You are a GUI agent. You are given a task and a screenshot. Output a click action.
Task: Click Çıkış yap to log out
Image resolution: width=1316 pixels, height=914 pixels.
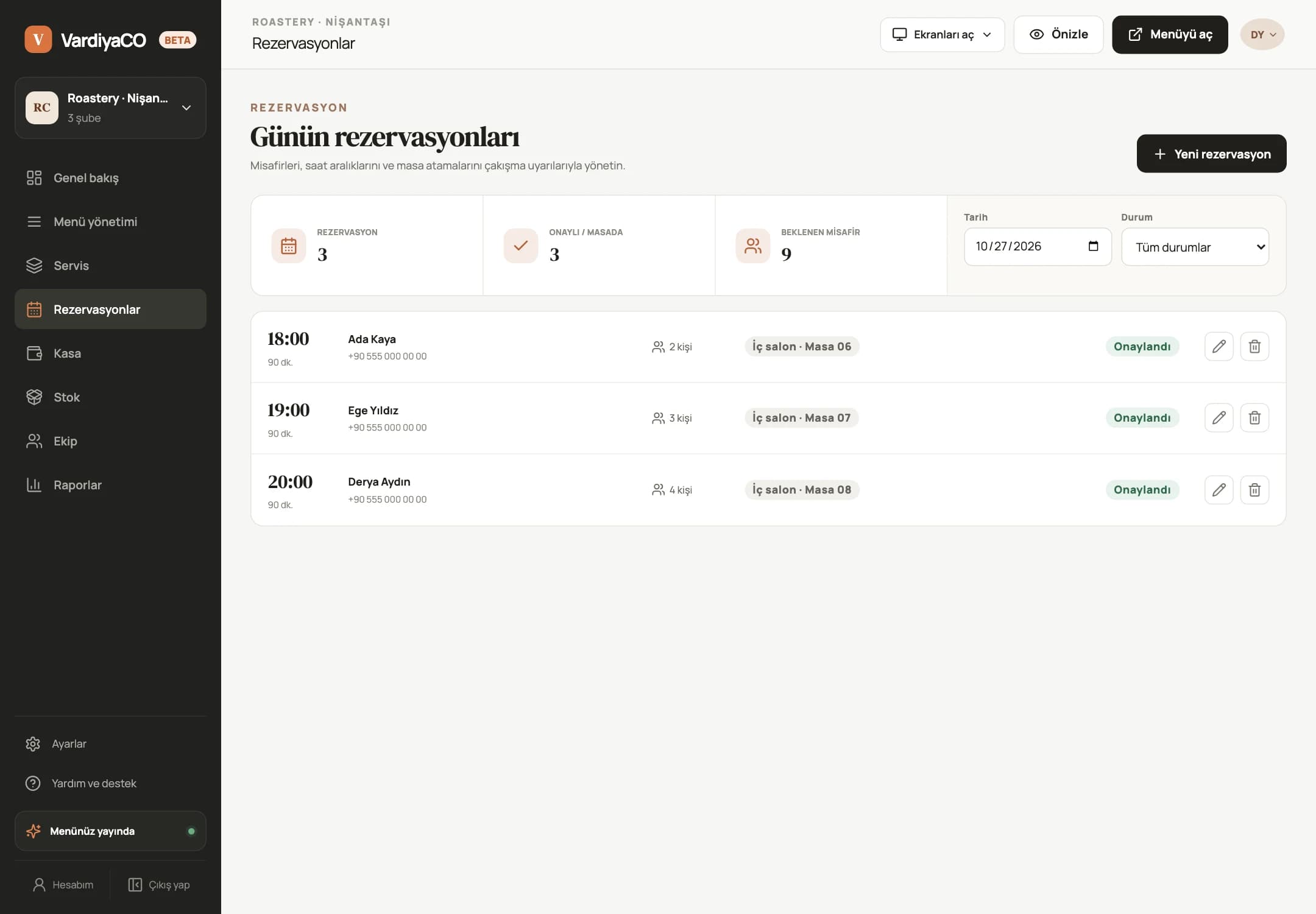[159, 885]
